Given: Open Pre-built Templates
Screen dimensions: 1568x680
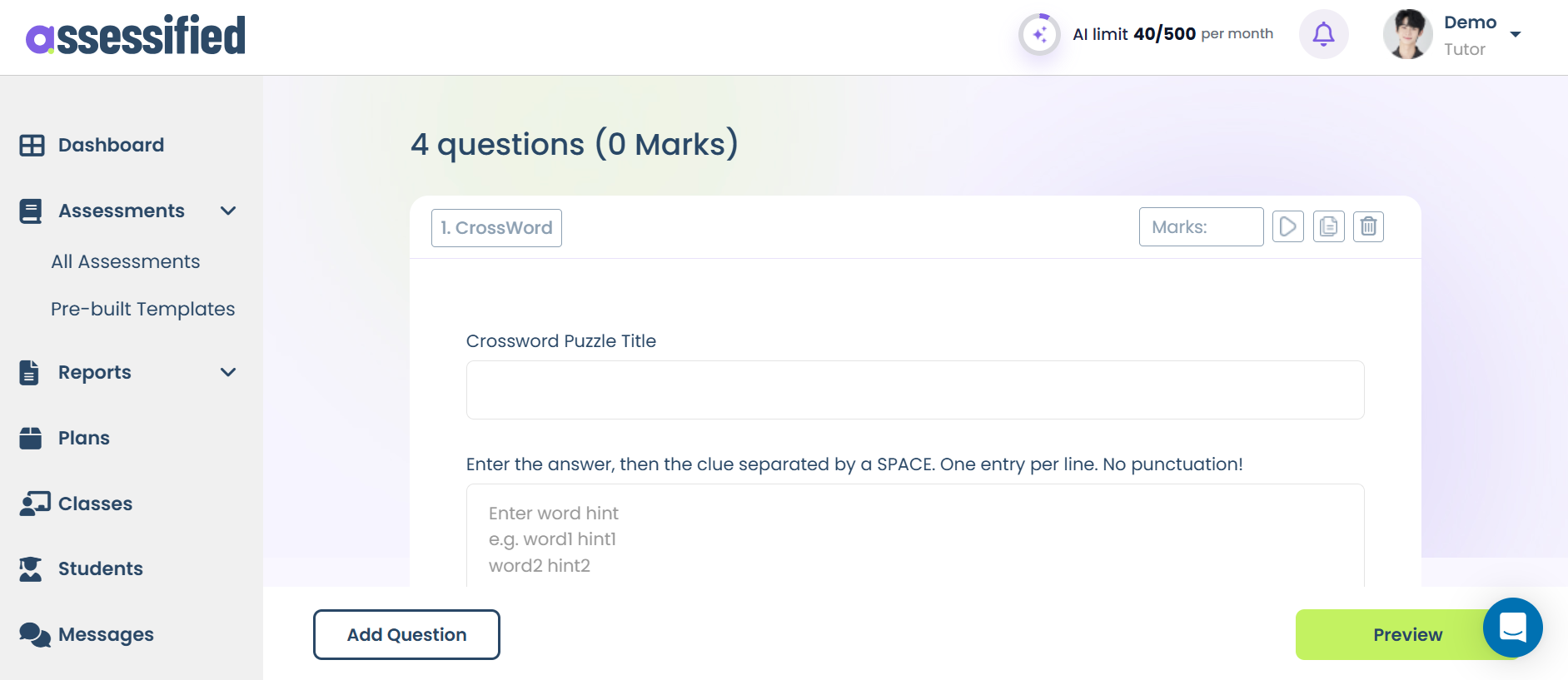Looking at the screenshot, I should 143,309.
